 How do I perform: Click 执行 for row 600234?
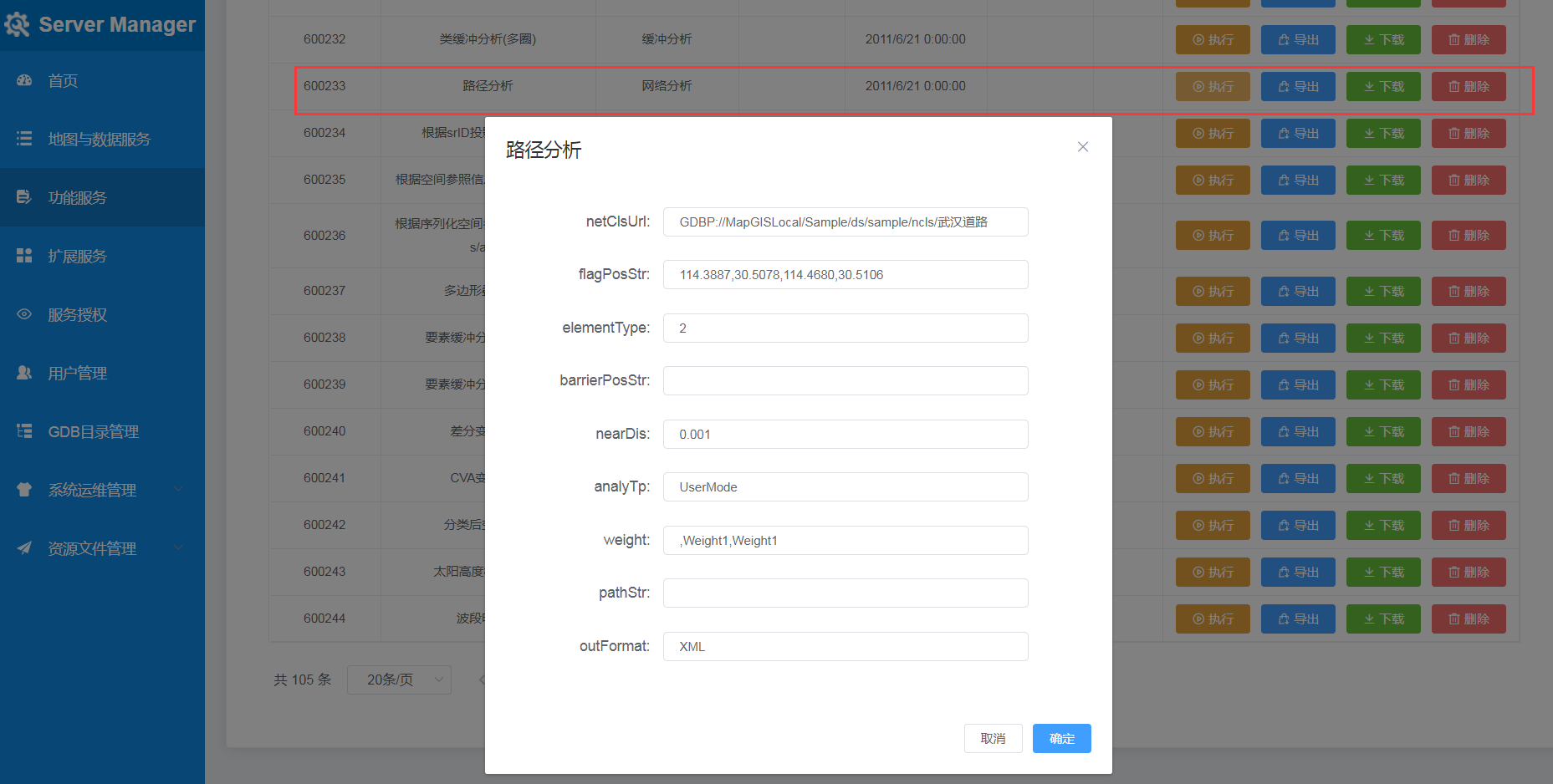click(x=1213, y=134)
